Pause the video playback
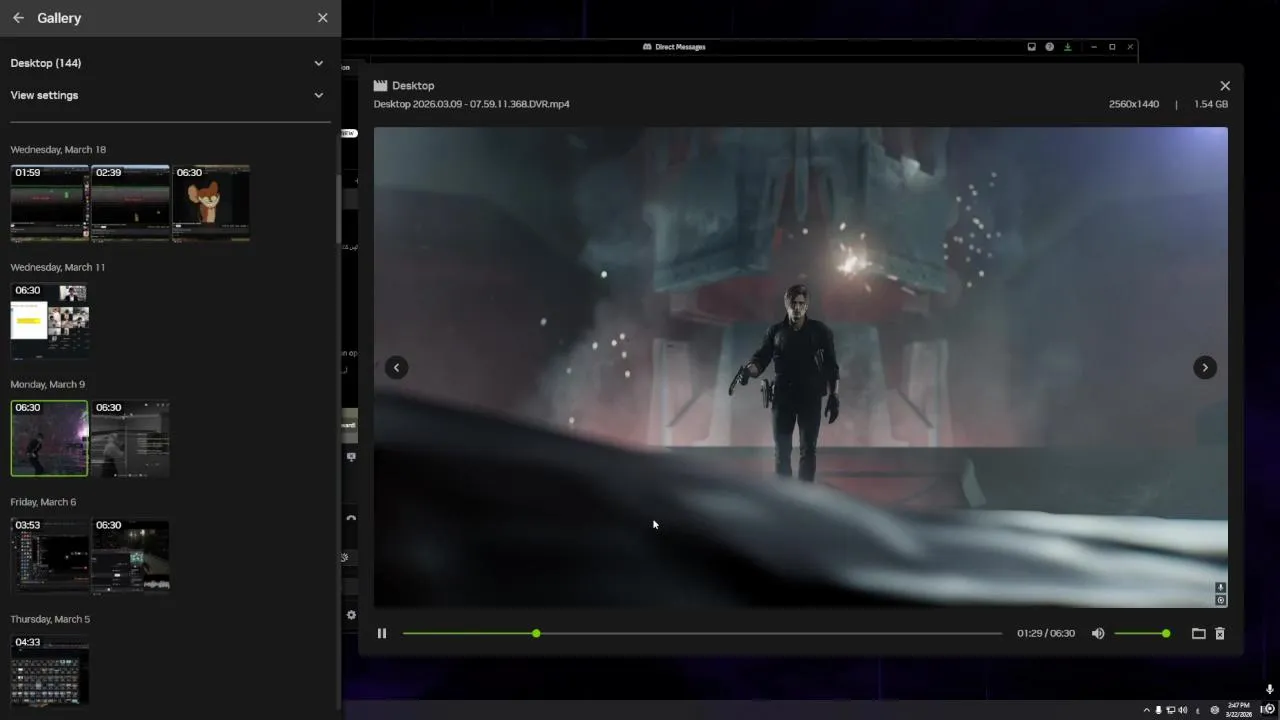1280x720 pixels. click(382, 633)
